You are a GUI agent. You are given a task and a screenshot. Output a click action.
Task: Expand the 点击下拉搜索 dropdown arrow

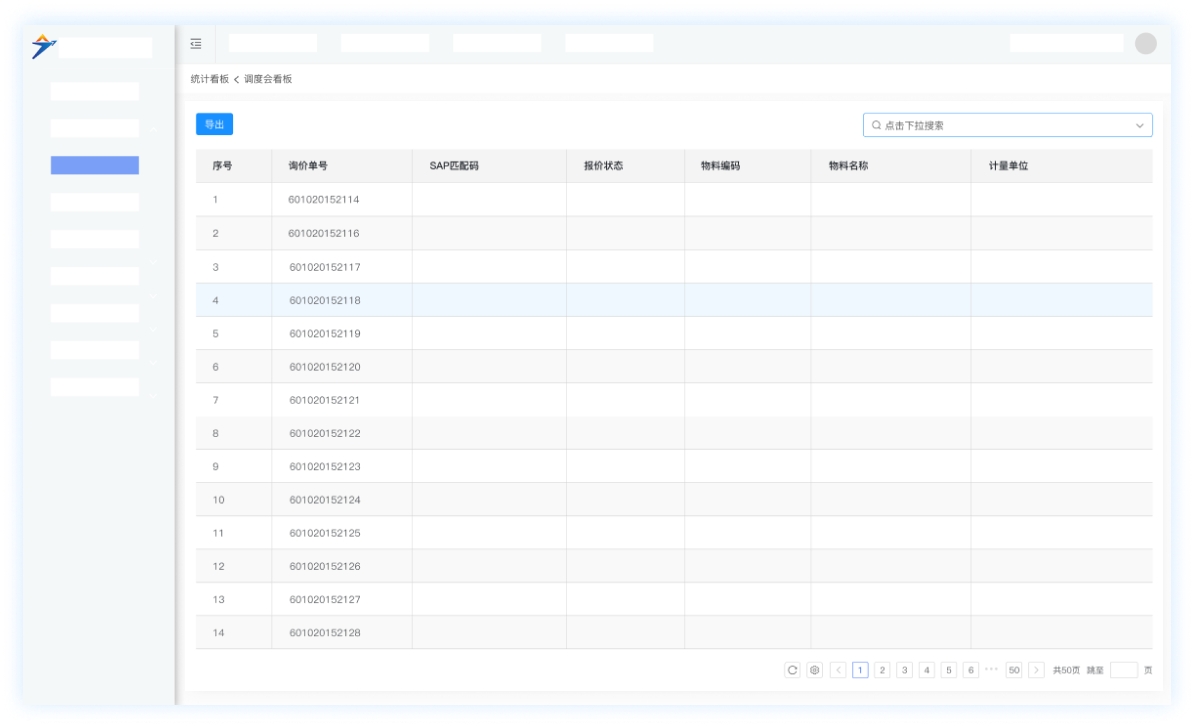[1139, 126]
